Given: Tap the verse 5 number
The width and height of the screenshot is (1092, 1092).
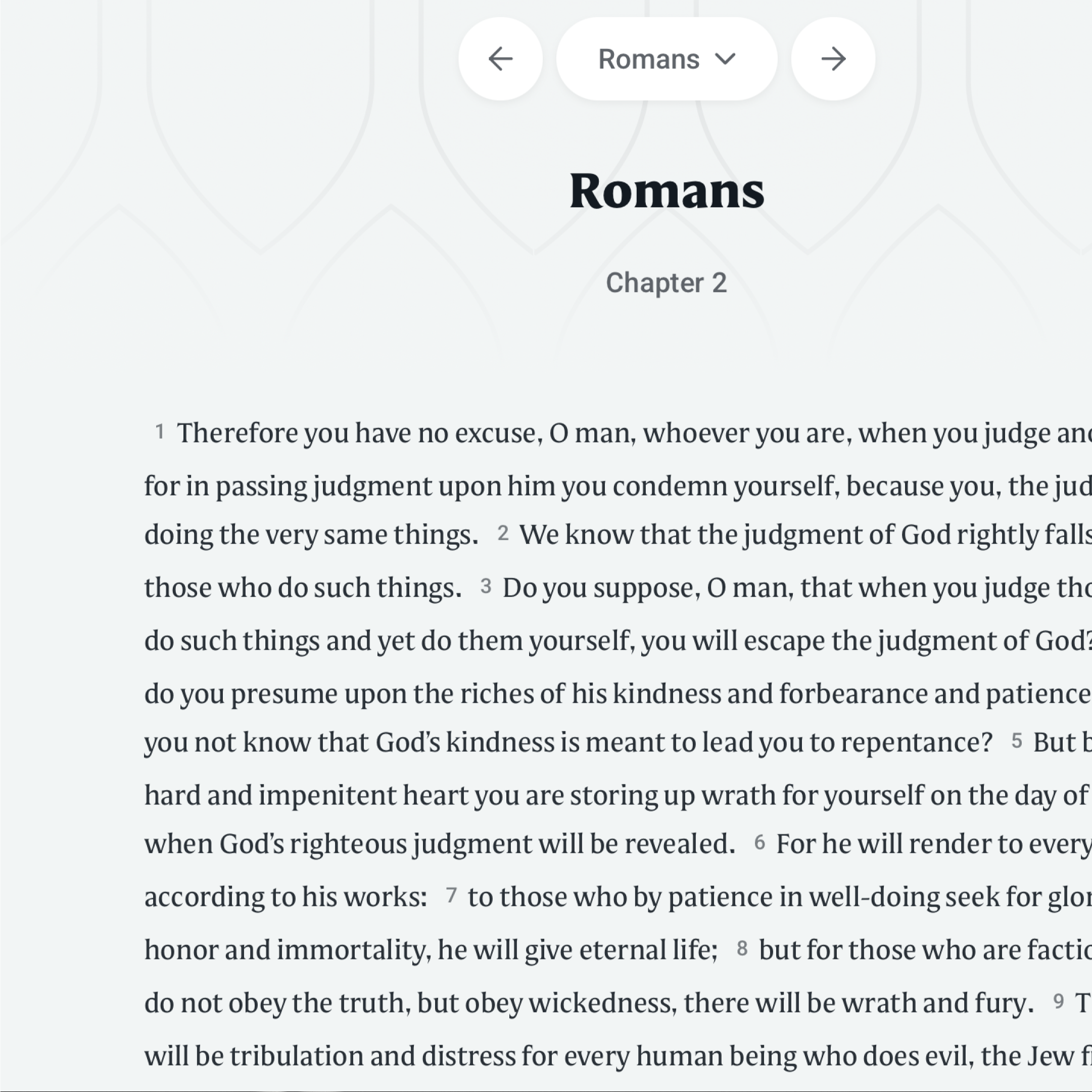Looking at the screenshot, I should tap(1016, 740).
